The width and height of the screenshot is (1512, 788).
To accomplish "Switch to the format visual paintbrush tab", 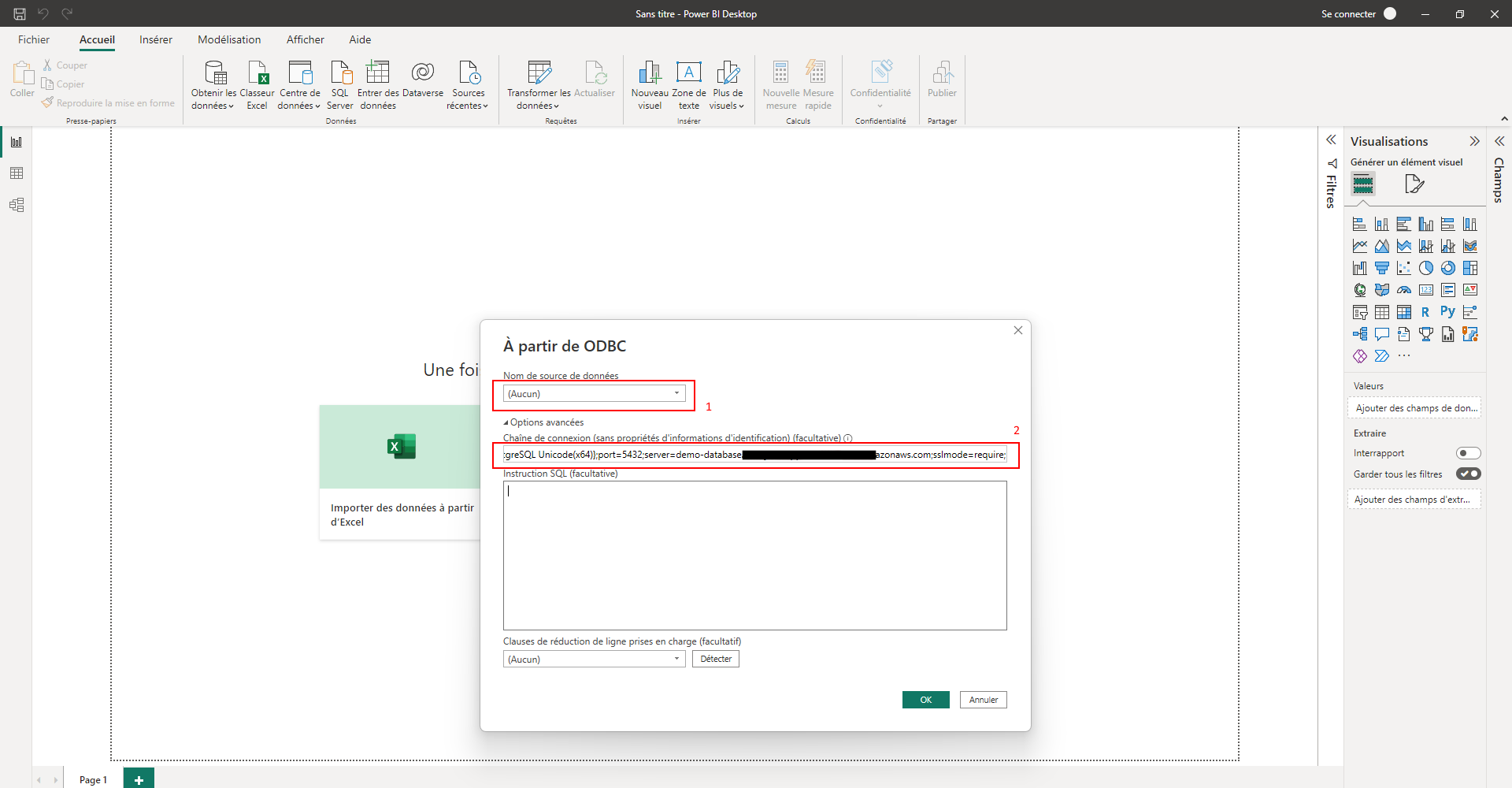I will 1414,184.
